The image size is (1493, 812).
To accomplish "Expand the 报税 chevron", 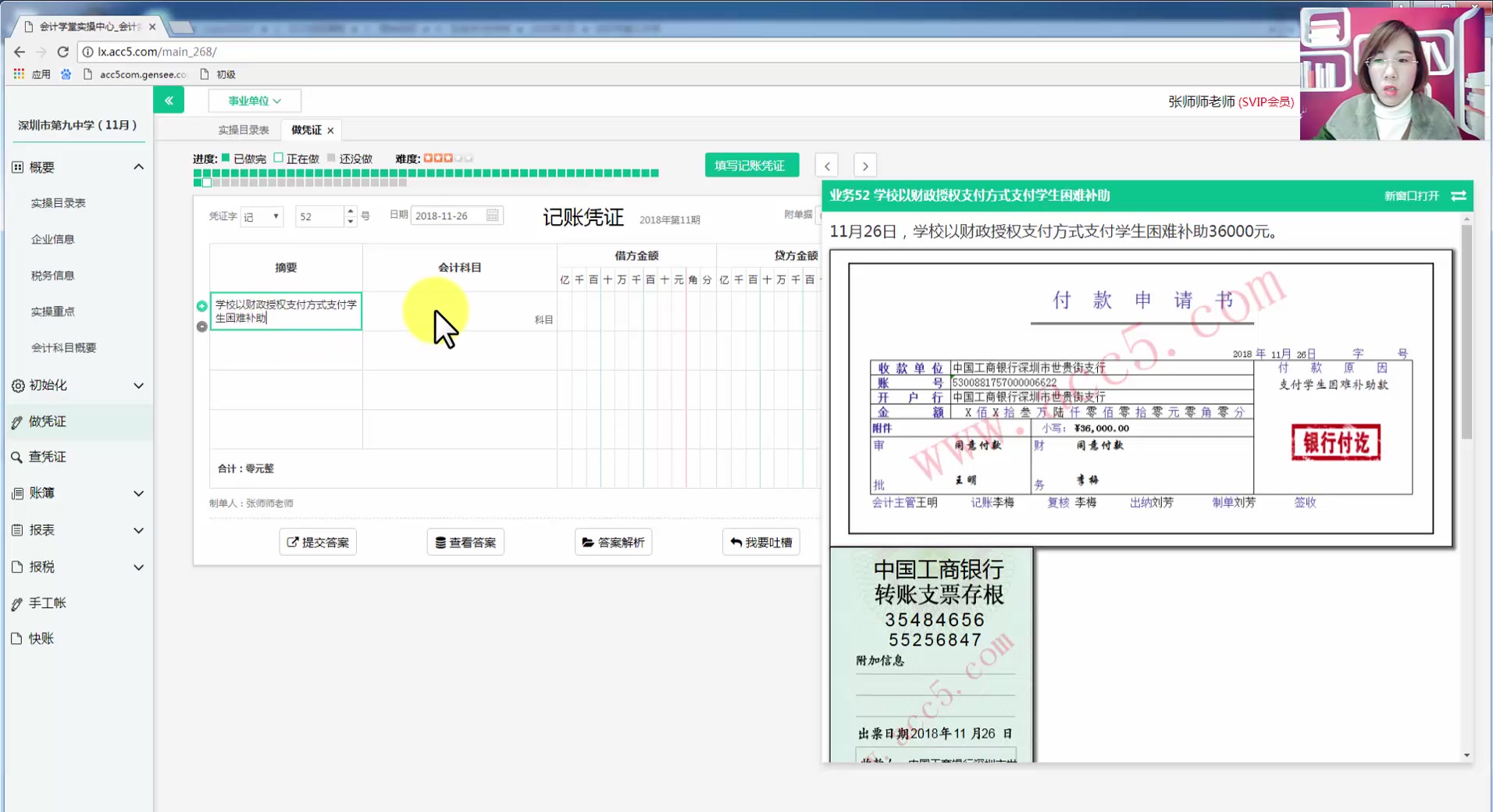I will click(x=139, y=568).
